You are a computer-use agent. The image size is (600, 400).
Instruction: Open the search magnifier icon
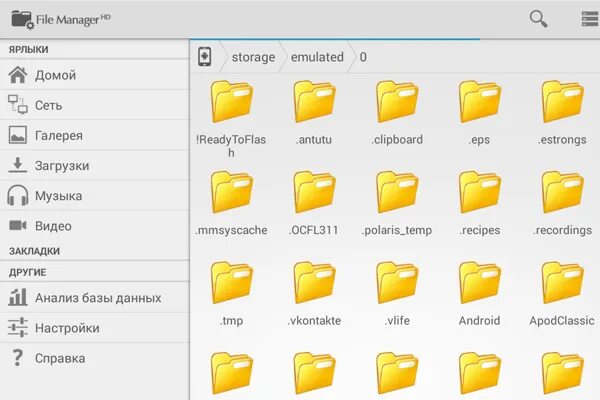click(x=538, y=19)
